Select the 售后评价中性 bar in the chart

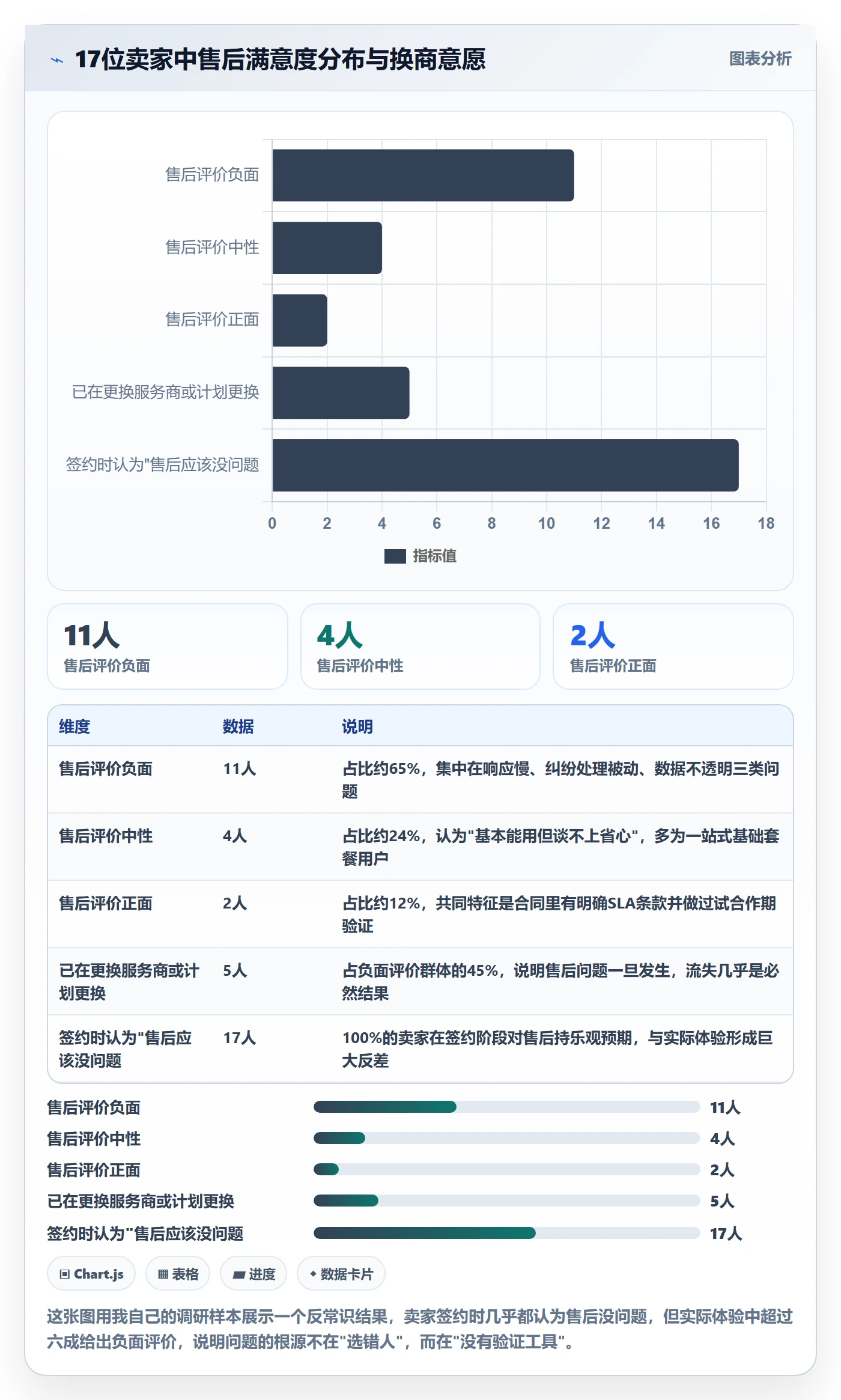click(327, 248)
